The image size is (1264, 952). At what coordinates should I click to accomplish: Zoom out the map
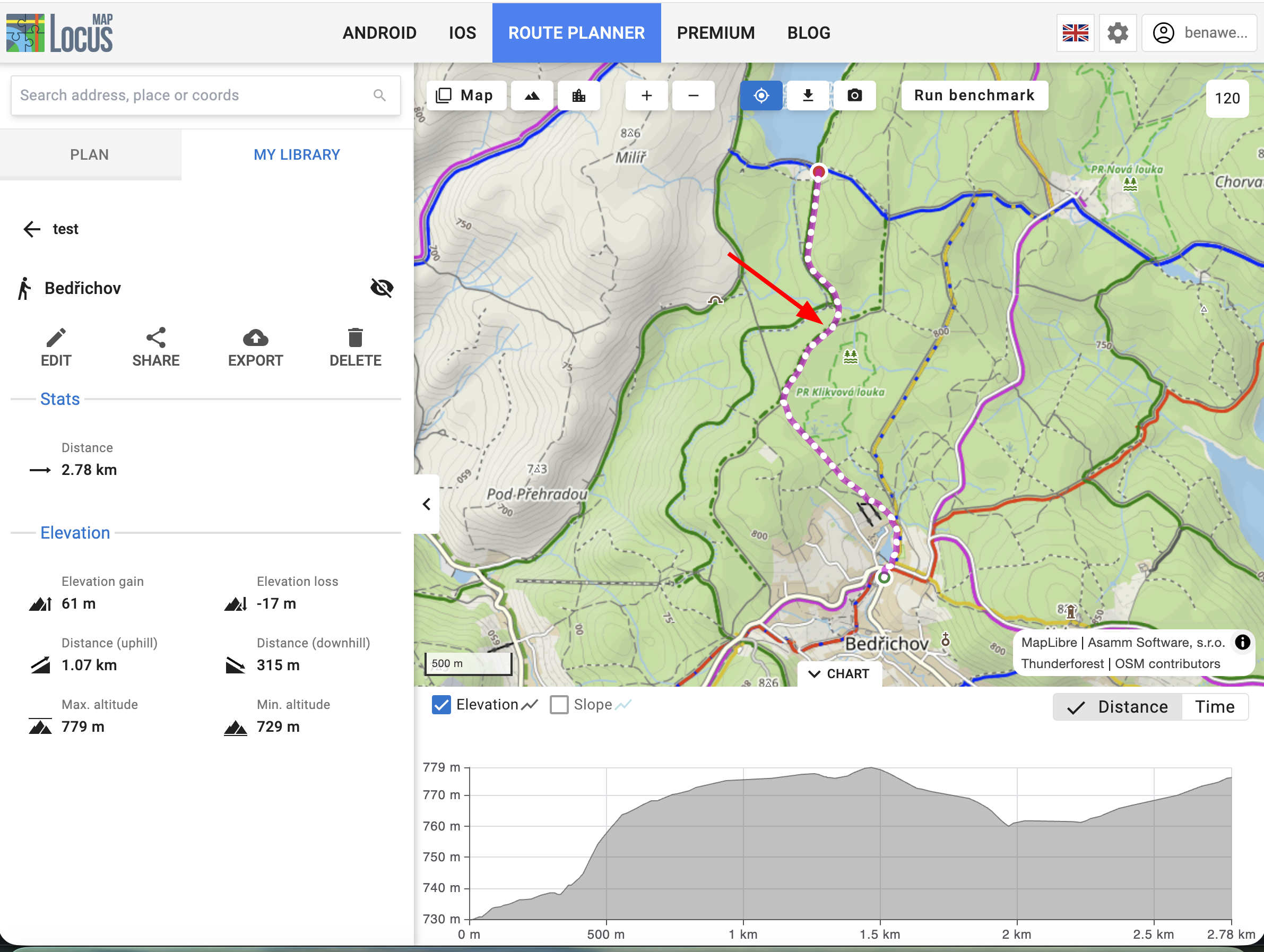[693, 96]
